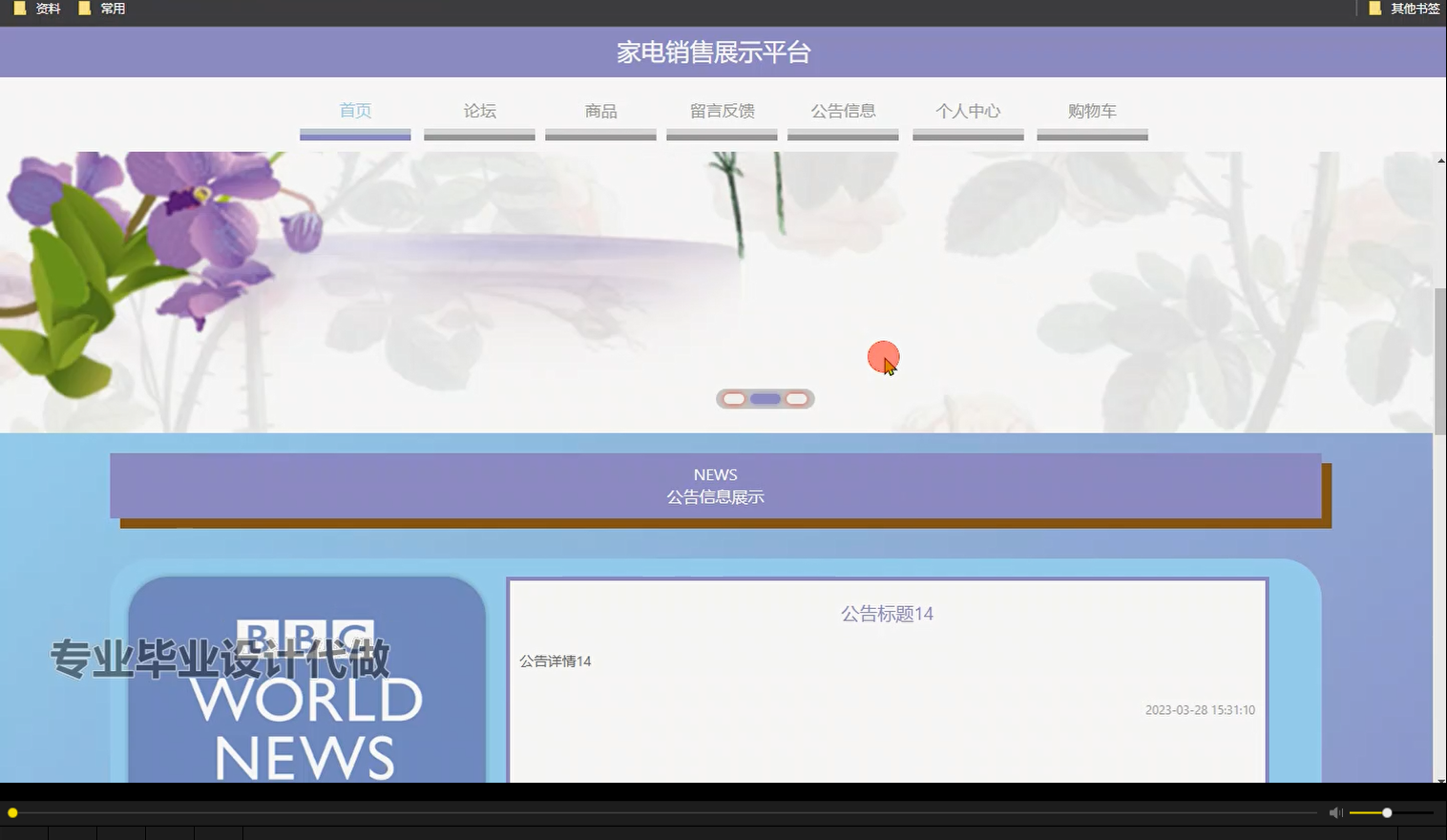The width and height of the screenshot is (1447, 840).
Task: Open the 常用 bookmarks folder
Action: [108, 8]
